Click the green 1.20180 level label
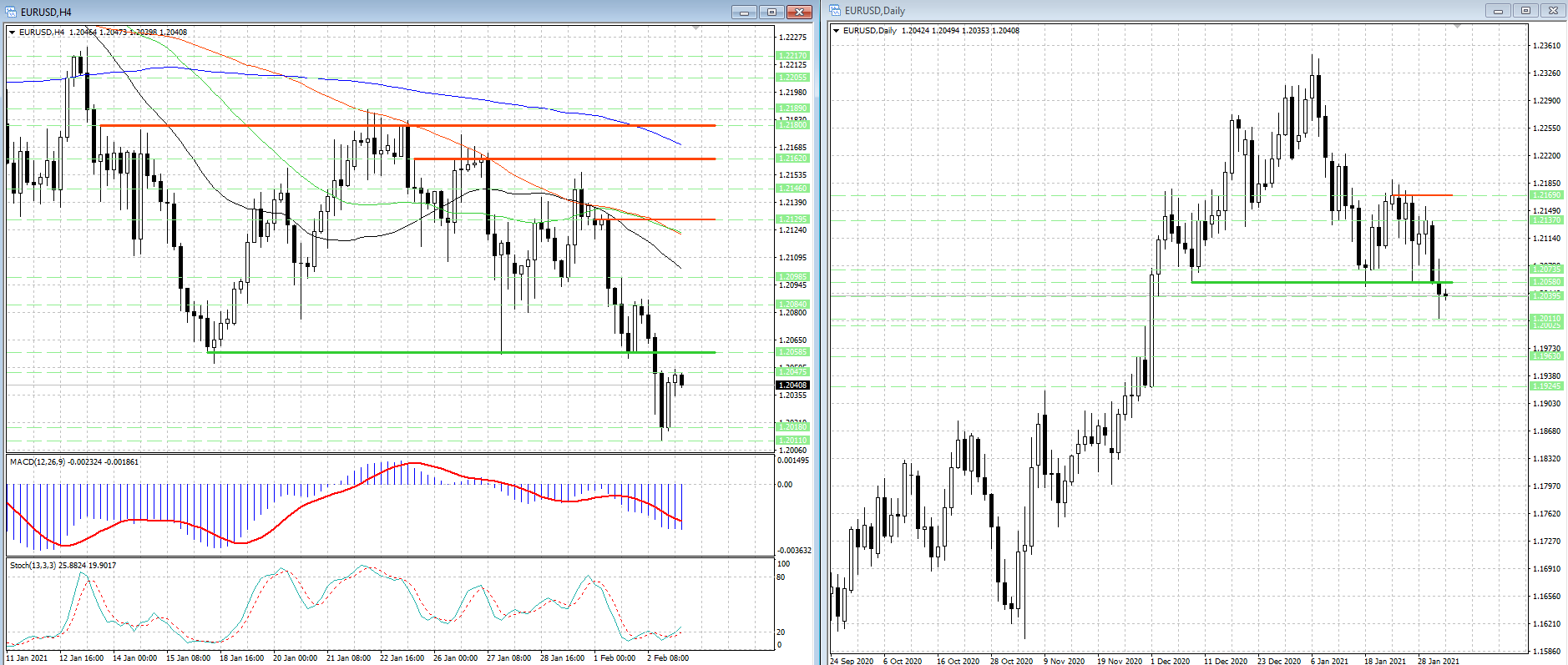 pyautogui.click(x=792, y=427)
